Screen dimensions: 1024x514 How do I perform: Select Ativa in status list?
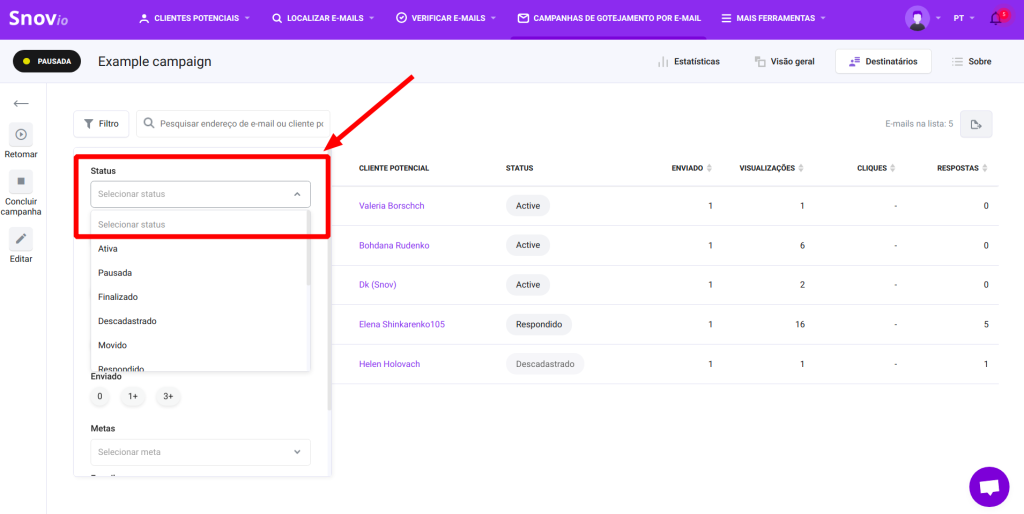199,249
